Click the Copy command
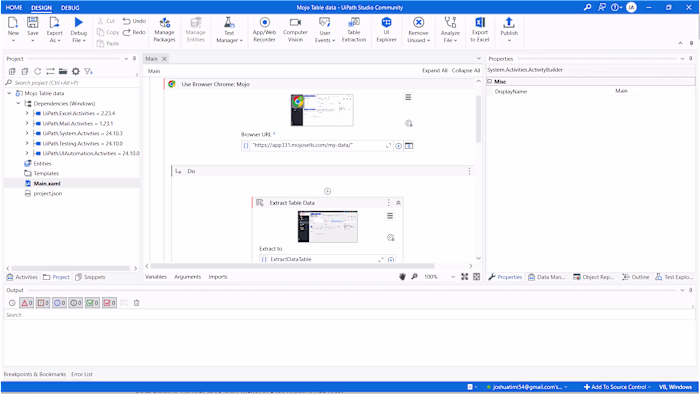The image size is (700, 394). (x=108, y=32)
